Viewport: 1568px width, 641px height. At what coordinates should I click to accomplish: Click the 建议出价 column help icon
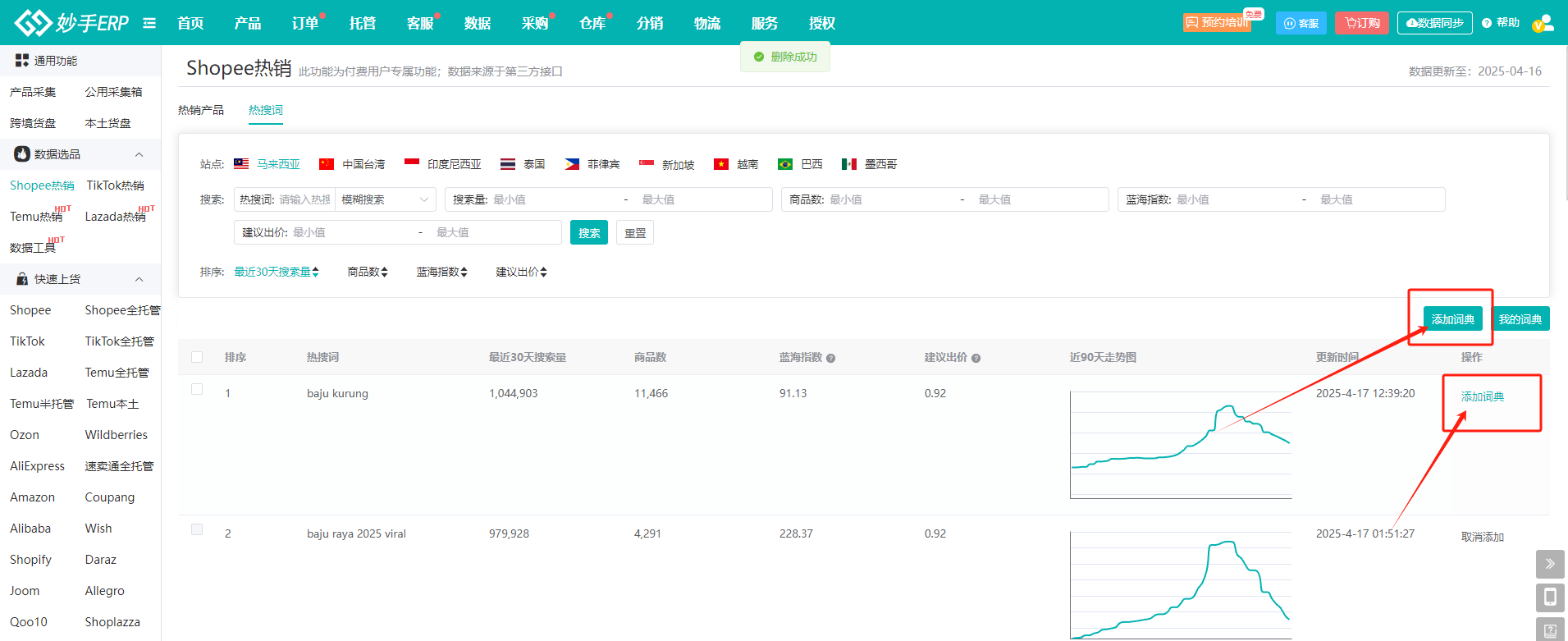tap(976, 358)
